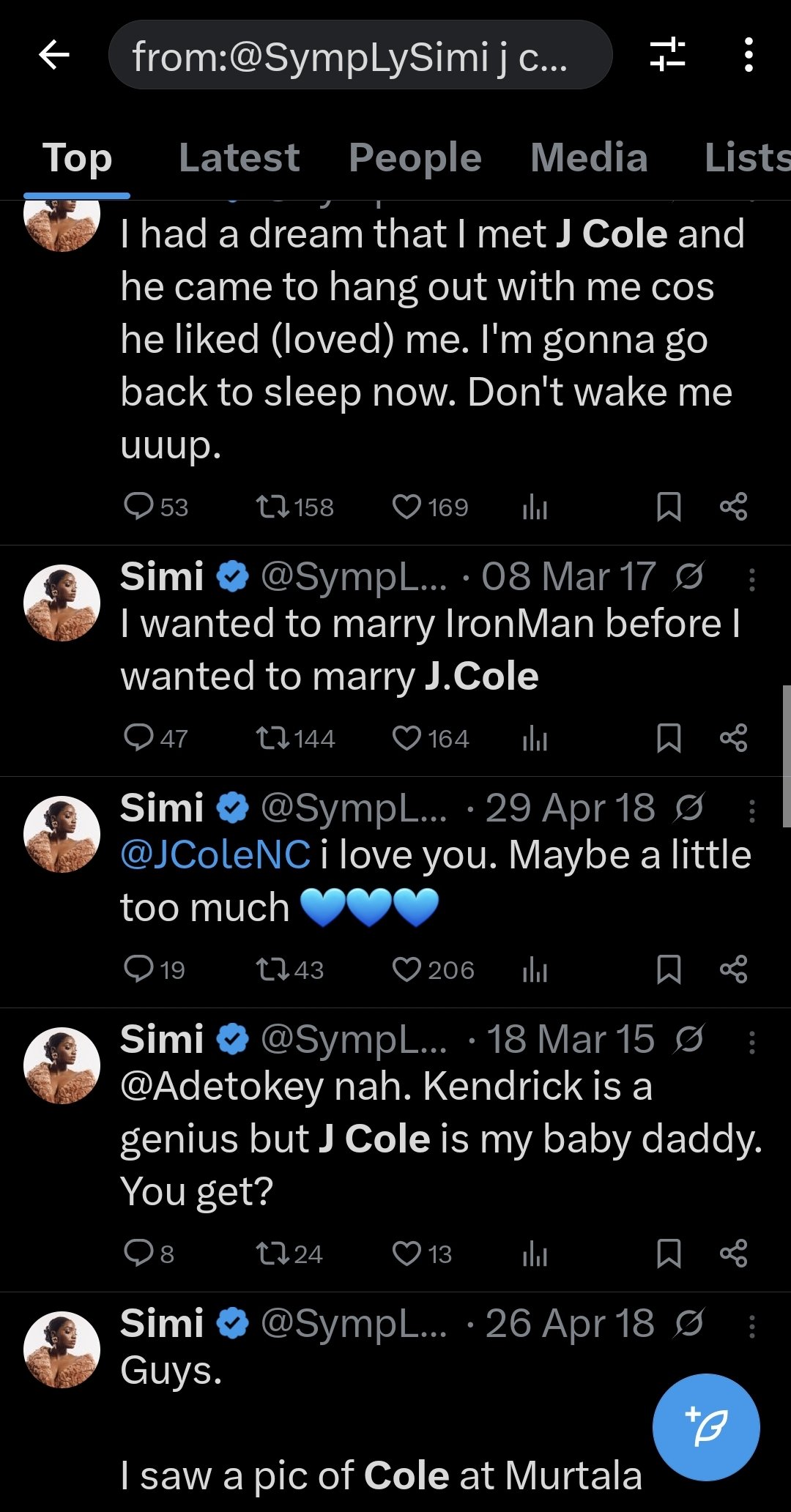This screenshot has width=791, height=1512.
Task: Open the @JColeNC mention link
Action: (x=215, y=855)
